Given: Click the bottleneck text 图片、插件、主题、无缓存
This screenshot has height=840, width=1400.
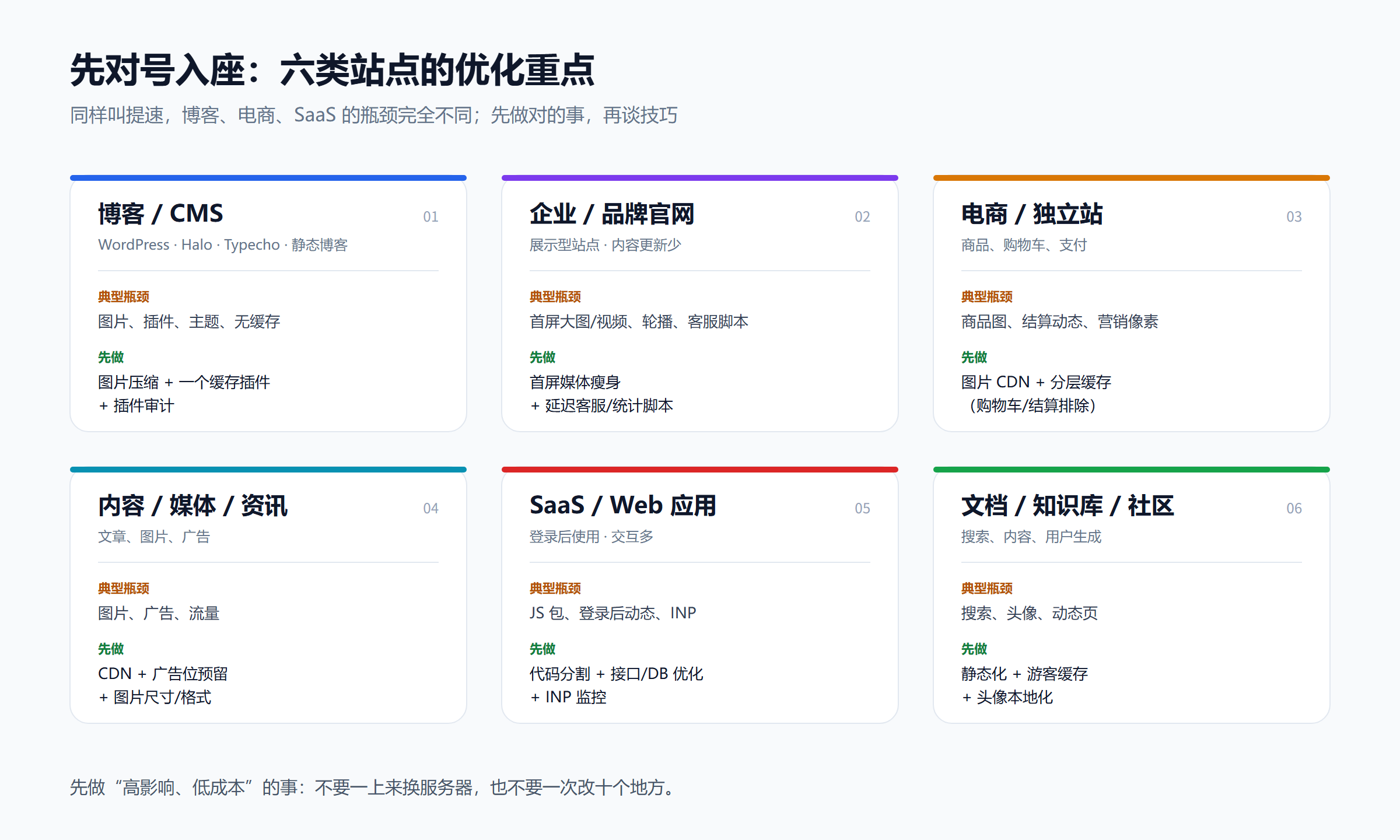Looking at the screenshot, I should (x=189, y=321).
